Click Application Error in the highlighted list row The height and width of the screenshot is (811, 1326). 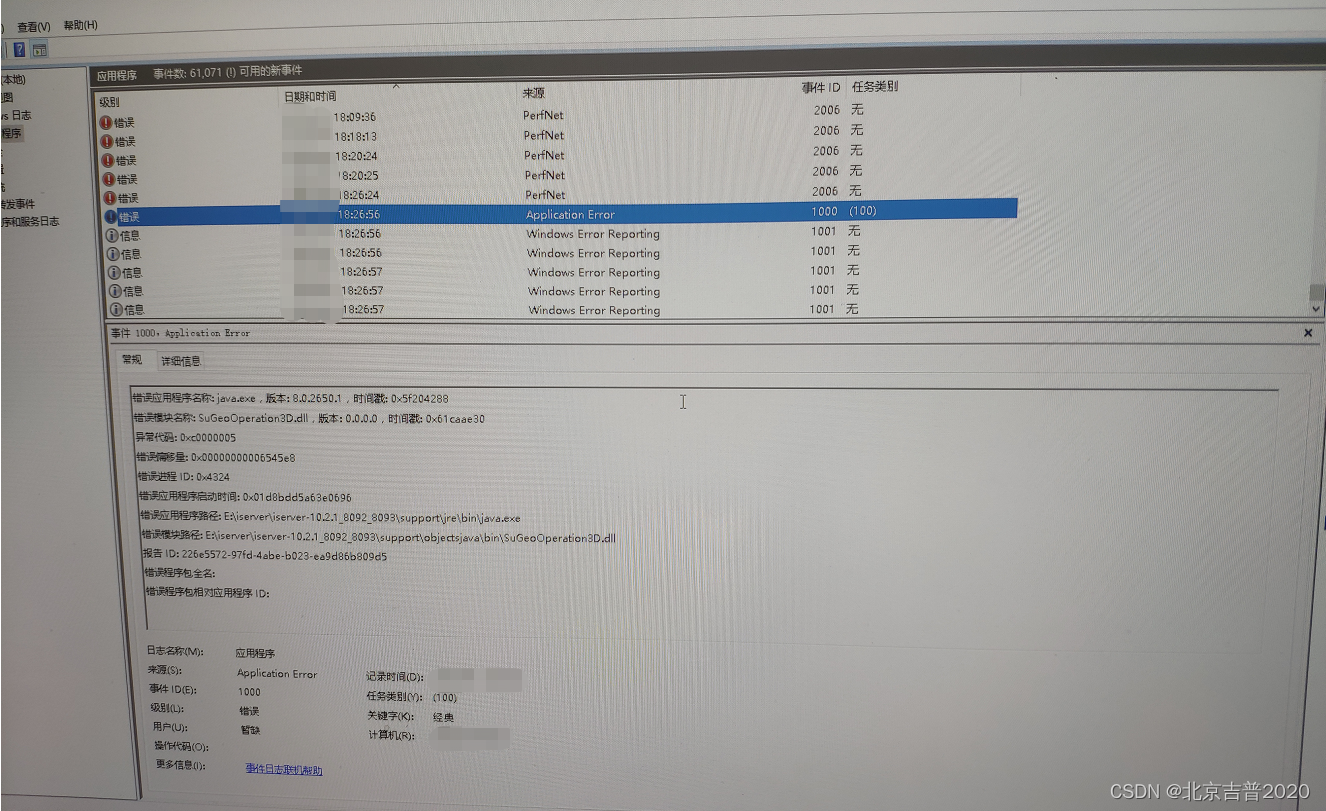(x=570, y=215)
